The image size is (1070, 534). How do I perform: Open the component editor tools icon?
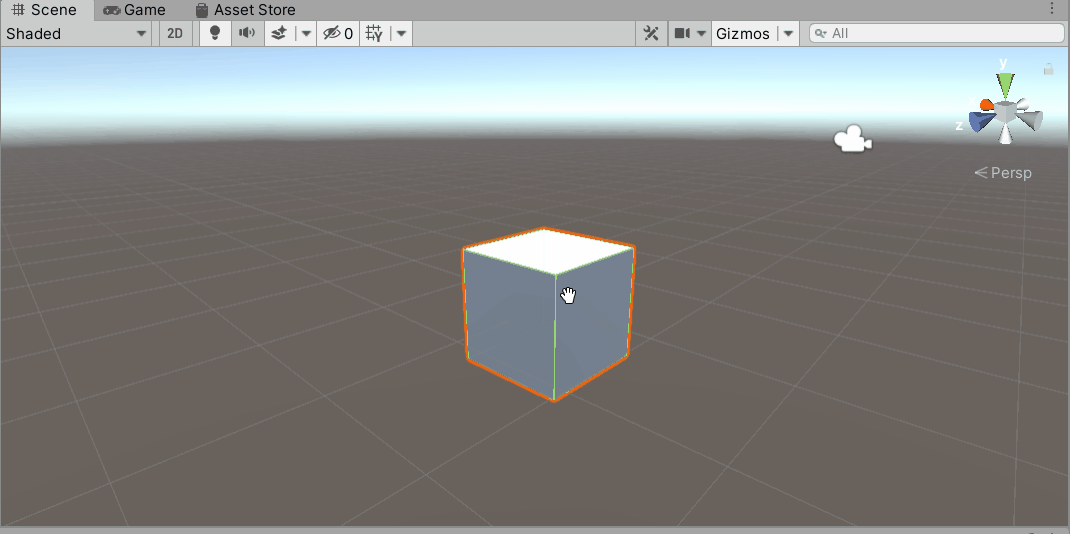[x=651, y=33]
